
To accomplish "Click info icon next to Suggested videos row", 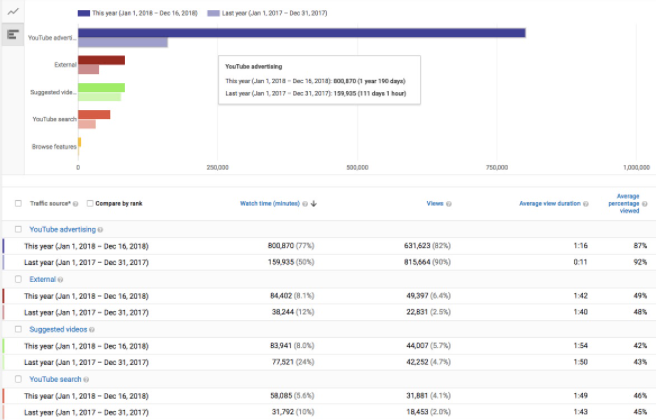I will coord(92,330).
